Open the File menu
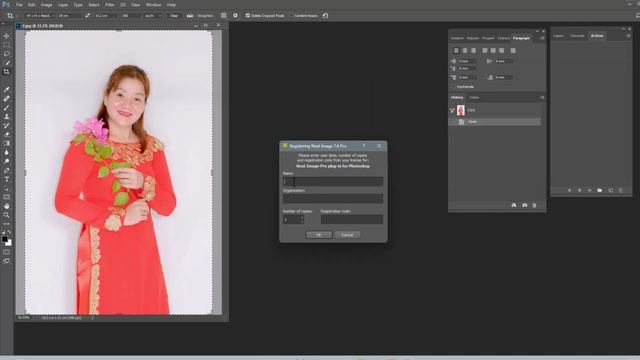640x360 pixels. pos(19,5)
